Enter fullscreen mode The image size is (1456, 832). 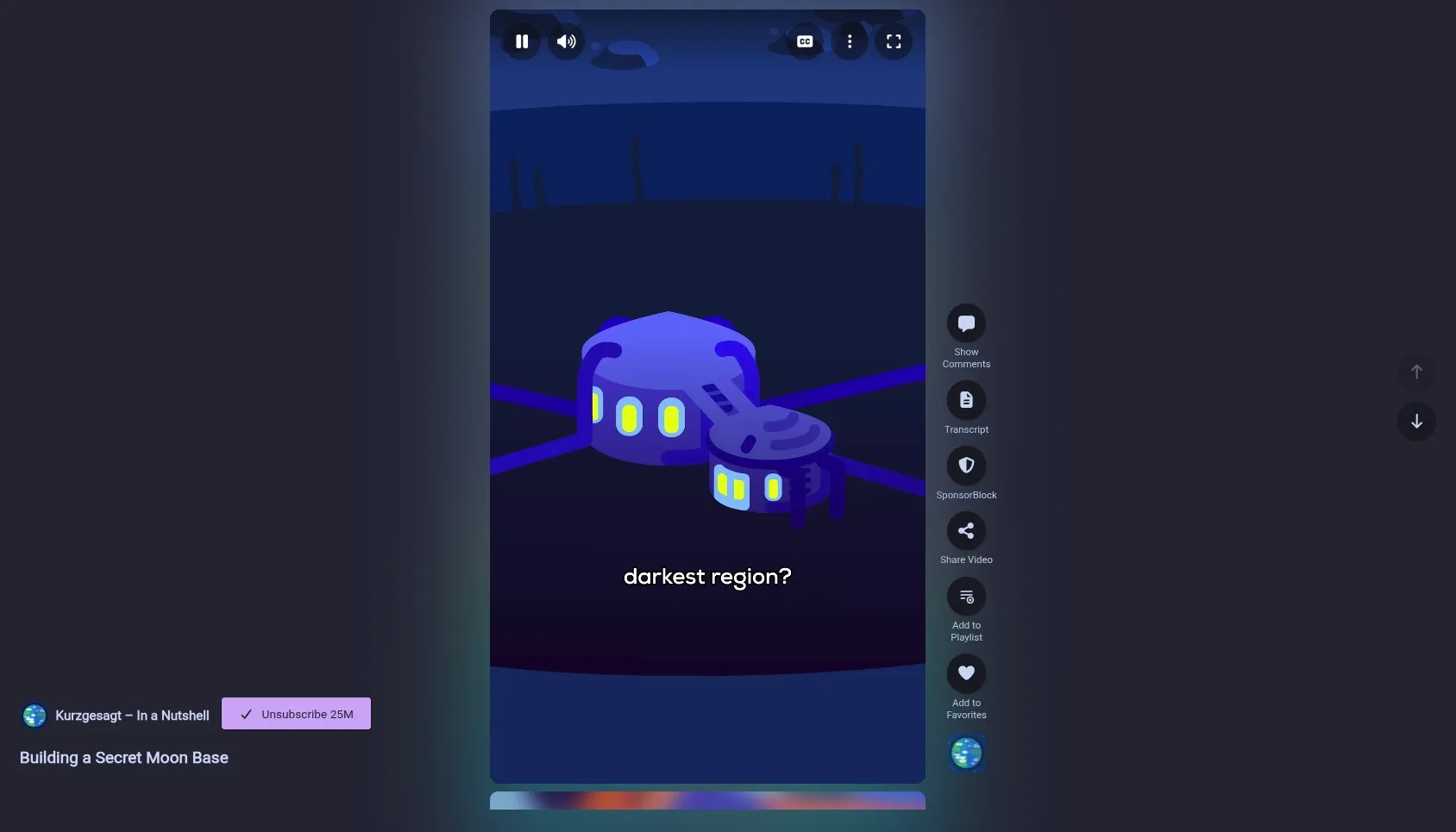coord(894,41)
